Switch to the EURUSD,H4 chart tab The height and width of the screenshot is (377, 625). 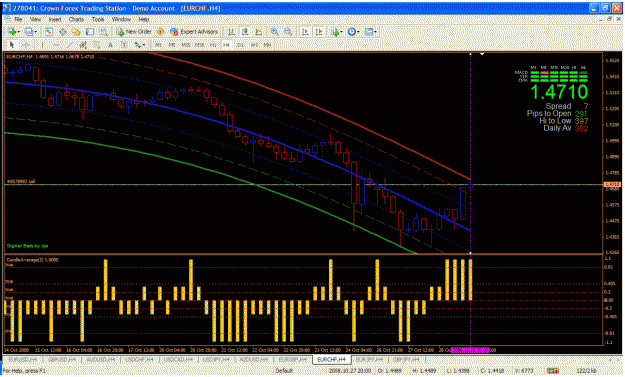click(23, 359)
